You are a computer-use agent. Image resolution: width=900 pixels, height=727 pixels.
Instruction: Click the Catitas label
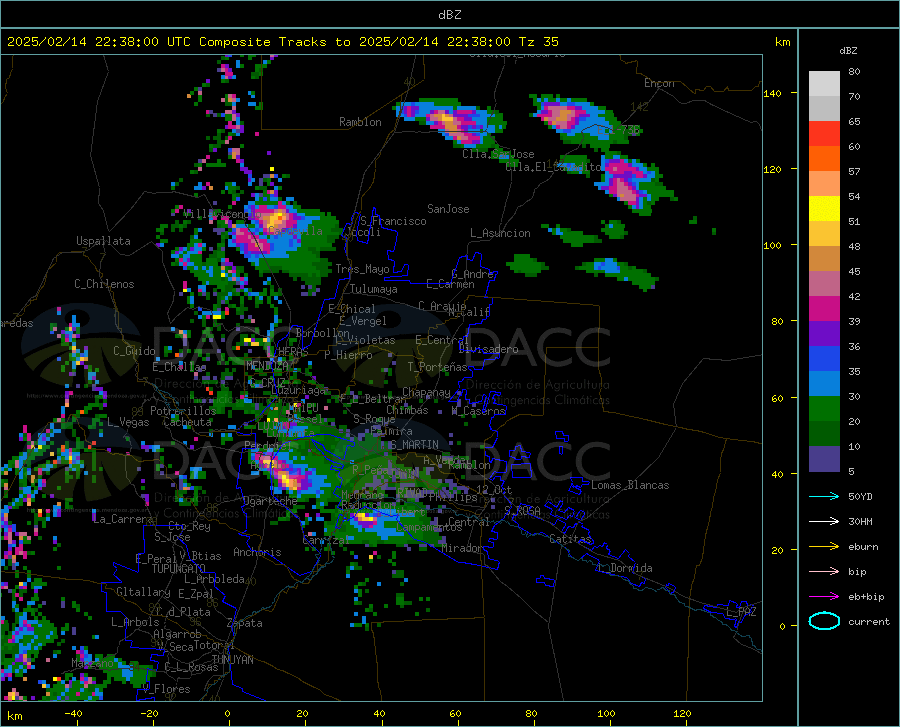[571, 539]
